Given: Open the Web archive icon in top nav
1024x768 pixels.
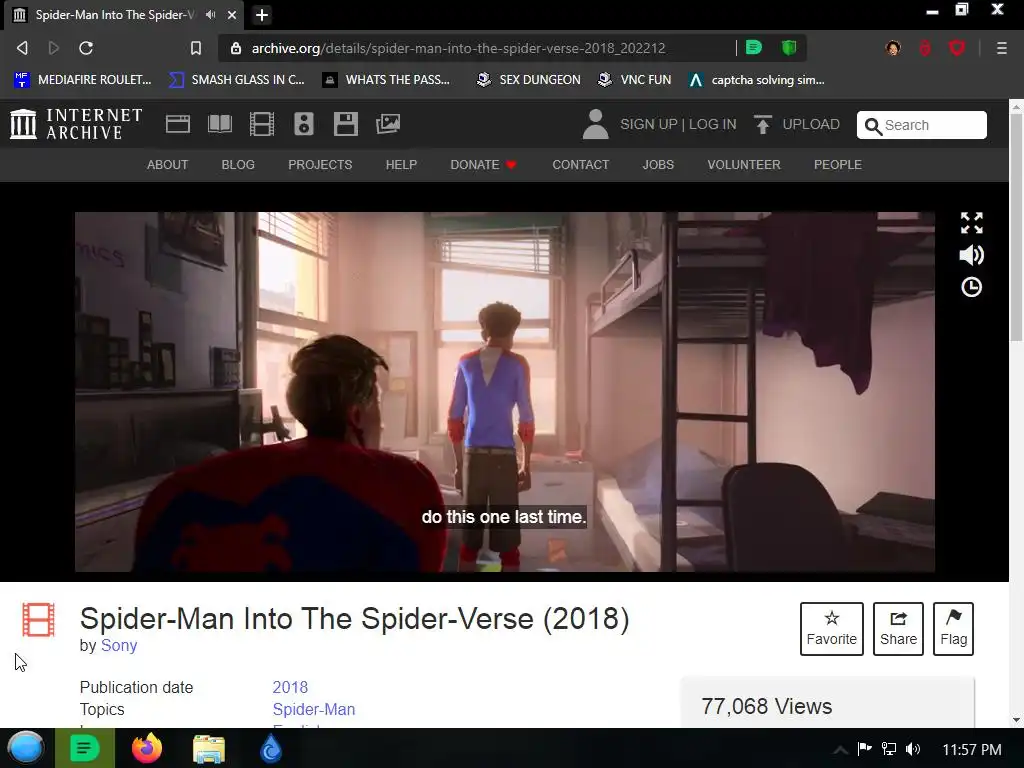Looking at the screenshot, I should point(178,124).
